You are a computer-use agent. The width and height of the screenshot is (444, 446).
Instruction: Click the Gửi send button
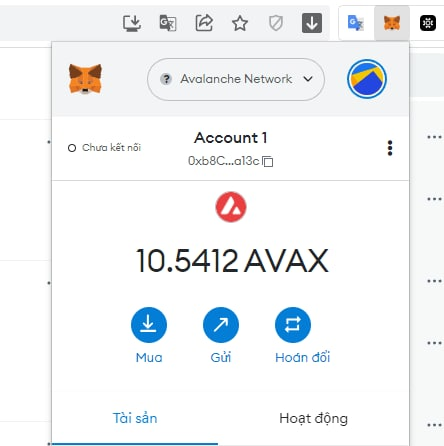(221, 335)
